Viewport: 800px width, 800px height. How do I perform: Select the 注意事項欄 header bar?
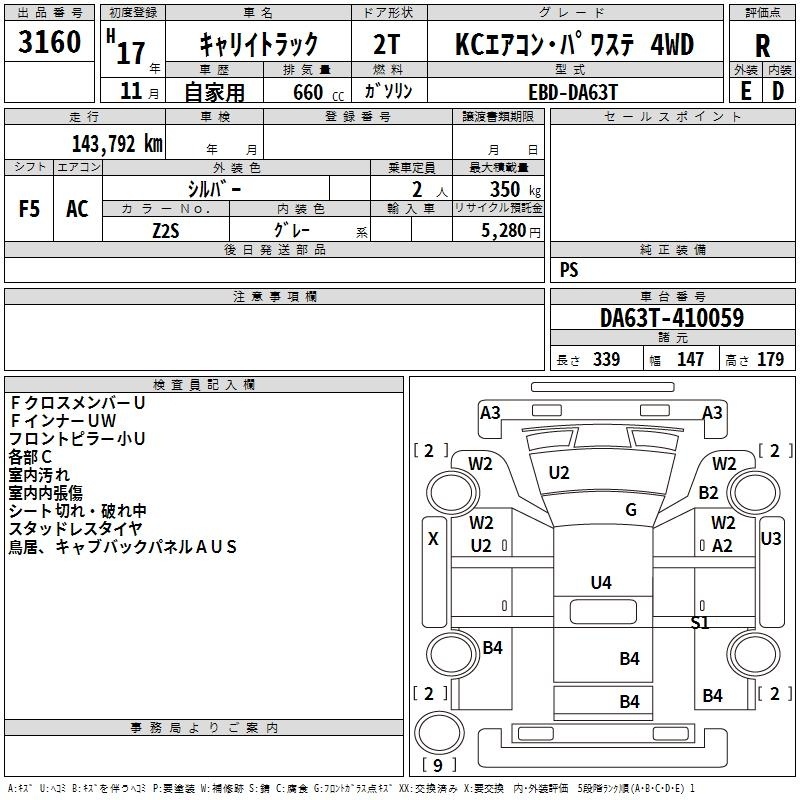tap(274, 296)
